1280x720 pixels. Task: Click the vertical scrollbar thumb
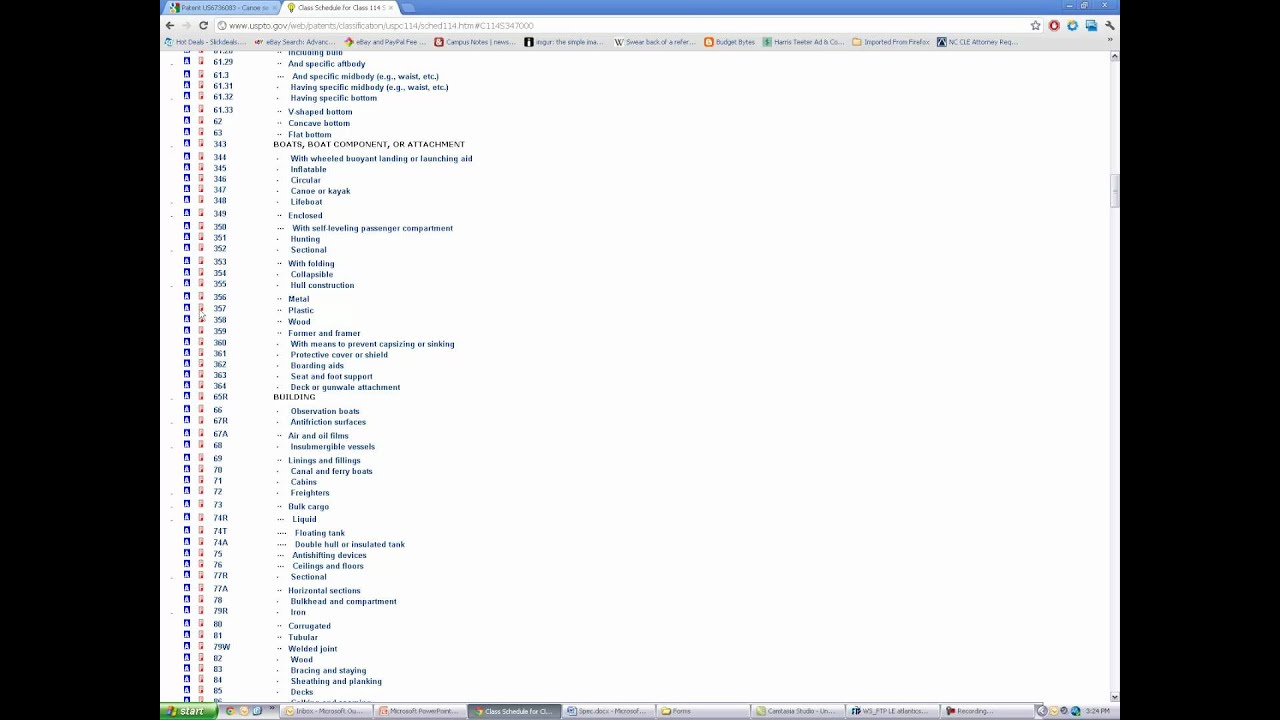pyautogui.click(x=1114, y=190)
